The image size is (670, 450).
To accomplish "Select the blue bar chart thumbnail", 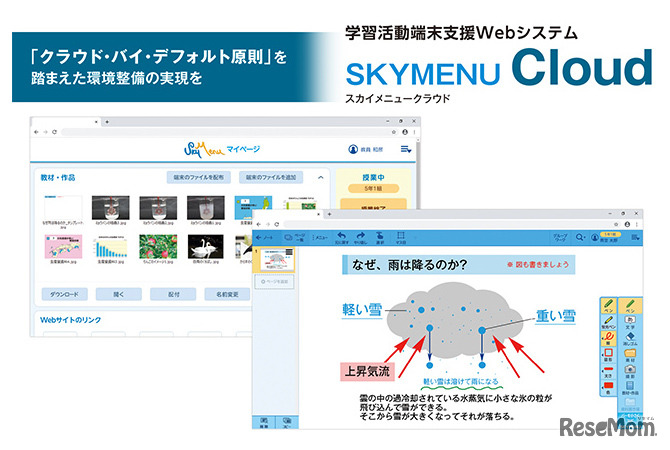I will pos(111,247).
